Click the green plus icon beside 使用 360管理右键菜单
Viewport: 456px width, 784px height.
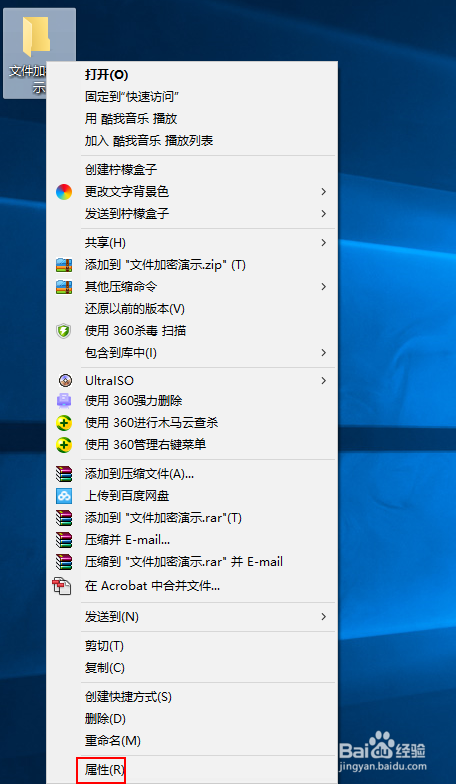tap(64, 444)
